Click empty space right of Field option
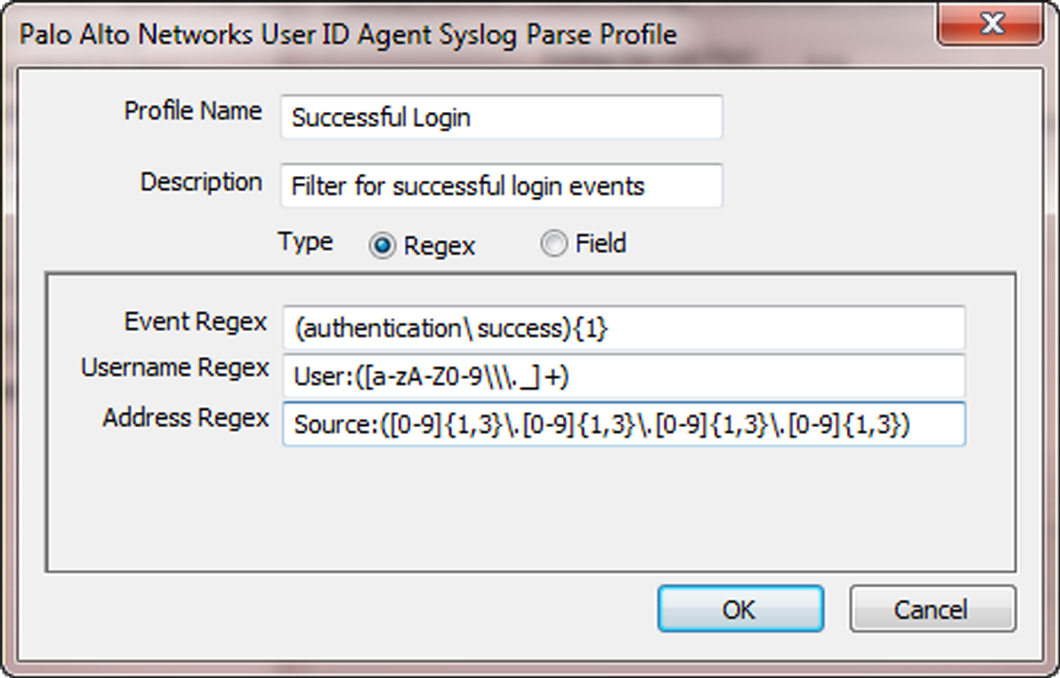 820,245
